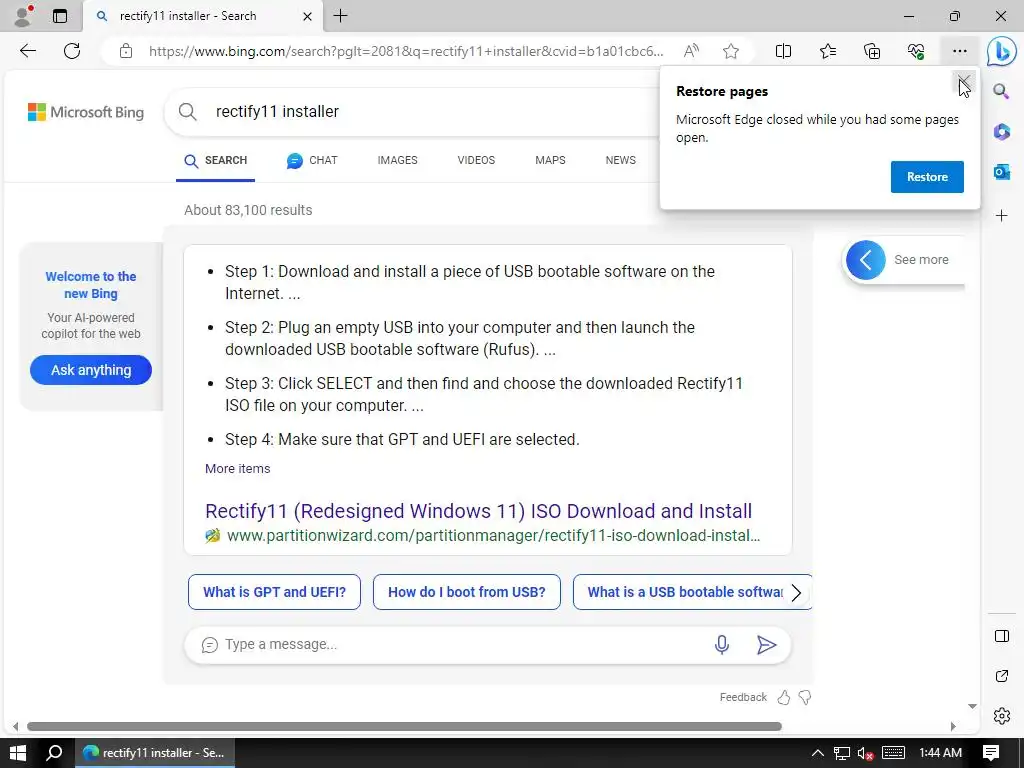Click the vertical scroll down arrow
This screenshot has width=1024, height=768.
tap(972, 706)
